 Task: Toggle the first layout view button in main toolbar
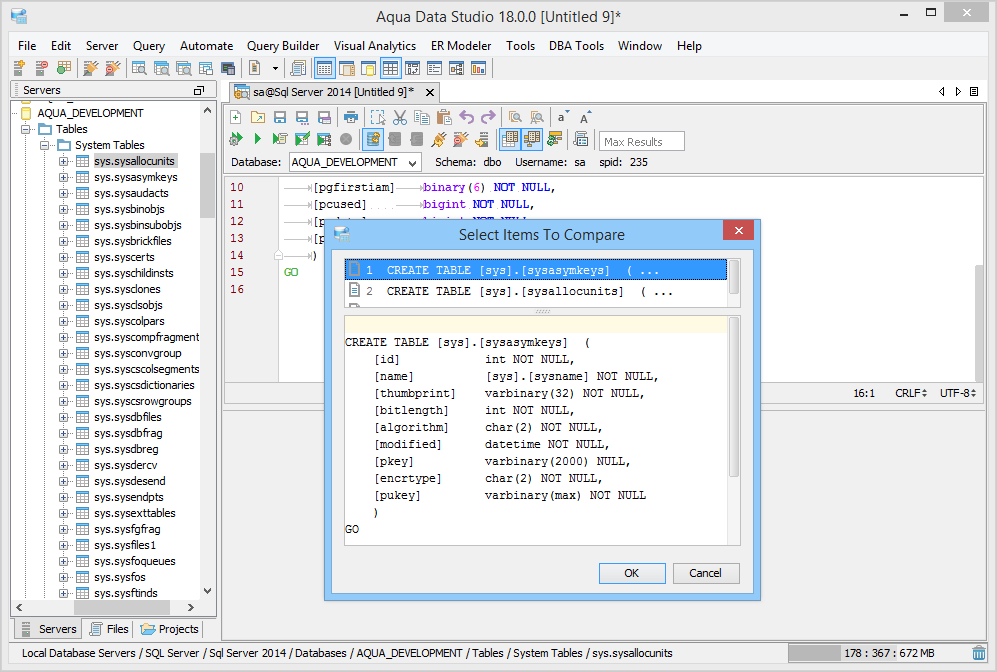[x=324, y=69]
